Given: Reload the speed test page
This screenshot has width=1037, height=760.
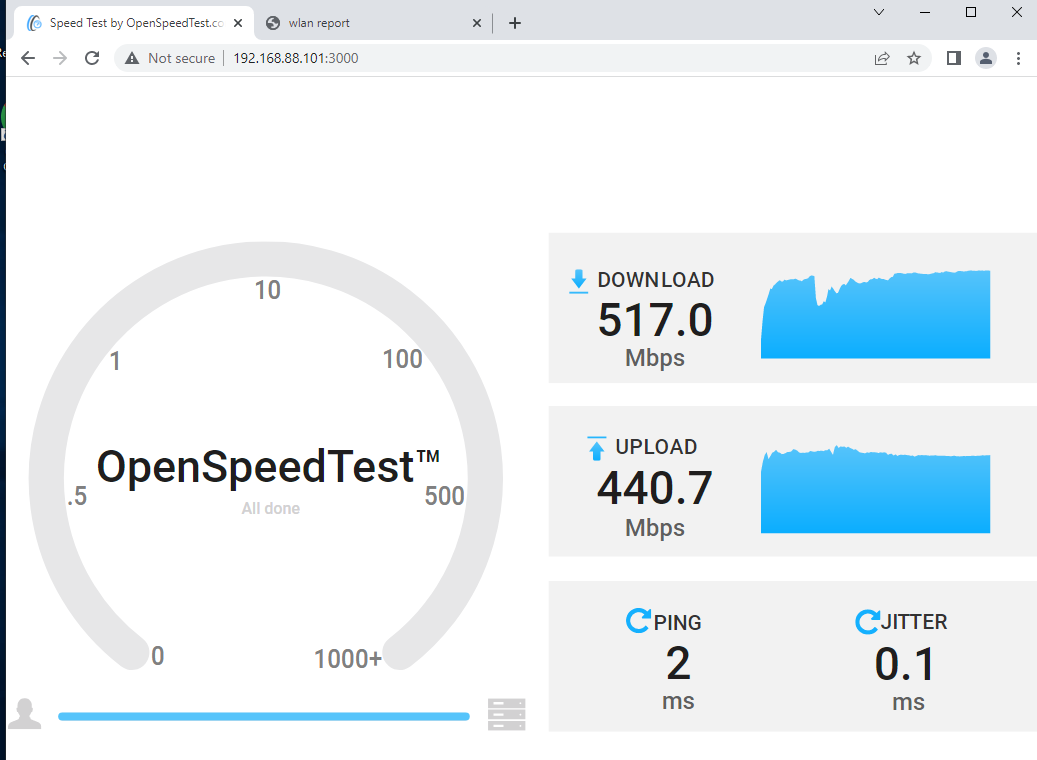Looking at the screenshot, I should point(92,58).
